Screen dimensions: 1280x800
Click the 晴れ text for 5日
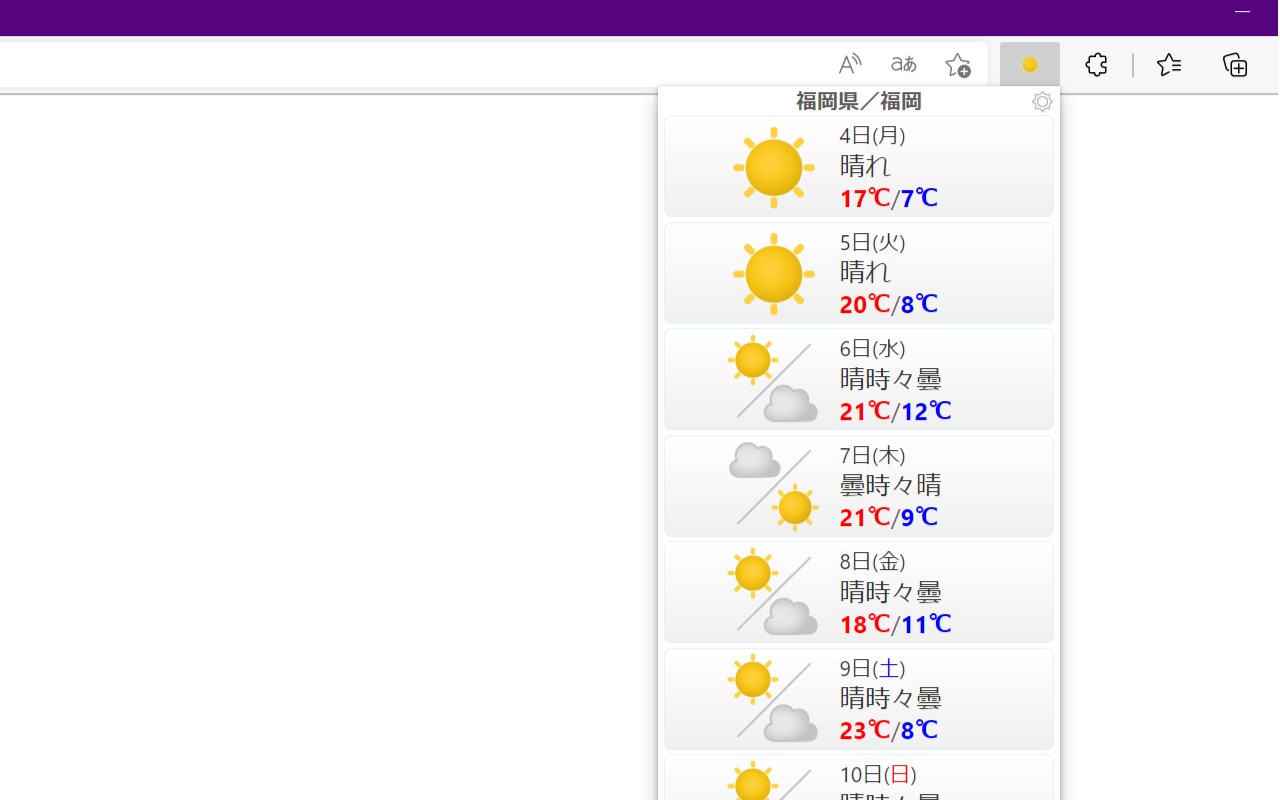pyautogui.click(x=865, y=272)
